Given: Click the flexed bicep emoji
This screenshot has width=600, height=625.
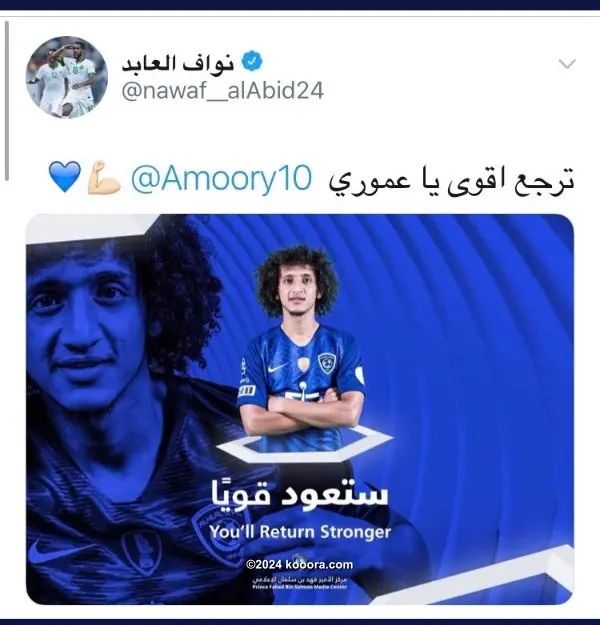Looking at the screenshot, I should point(104,177).
